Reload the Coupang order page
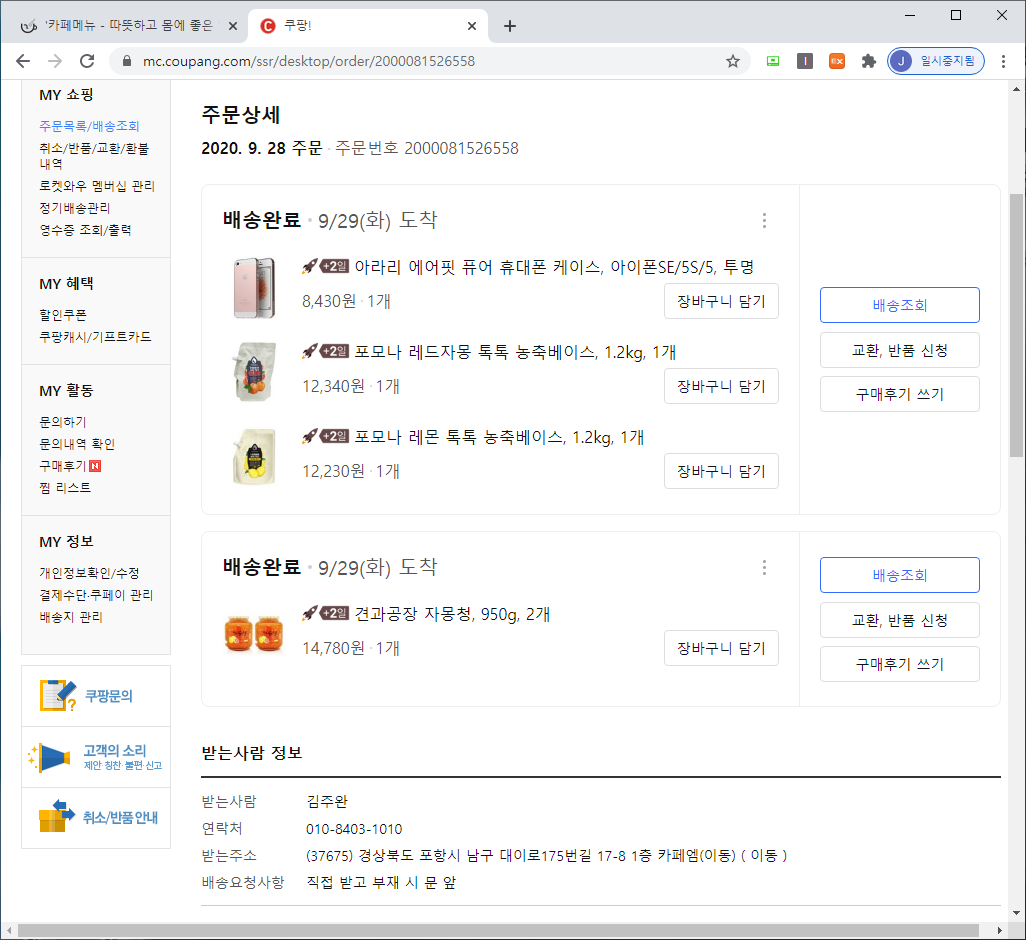 click(87, 61)
